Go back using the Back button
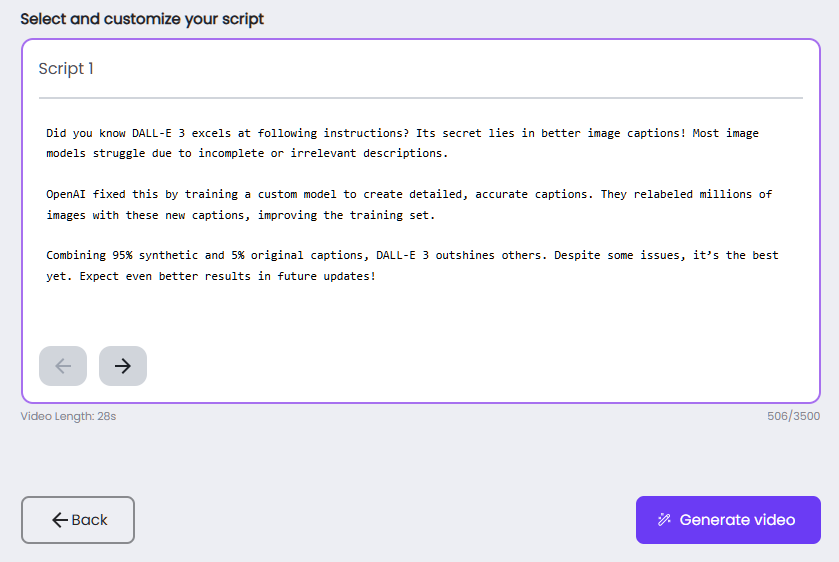The width and height of the screenshot is (839, 562). [78, 520]
